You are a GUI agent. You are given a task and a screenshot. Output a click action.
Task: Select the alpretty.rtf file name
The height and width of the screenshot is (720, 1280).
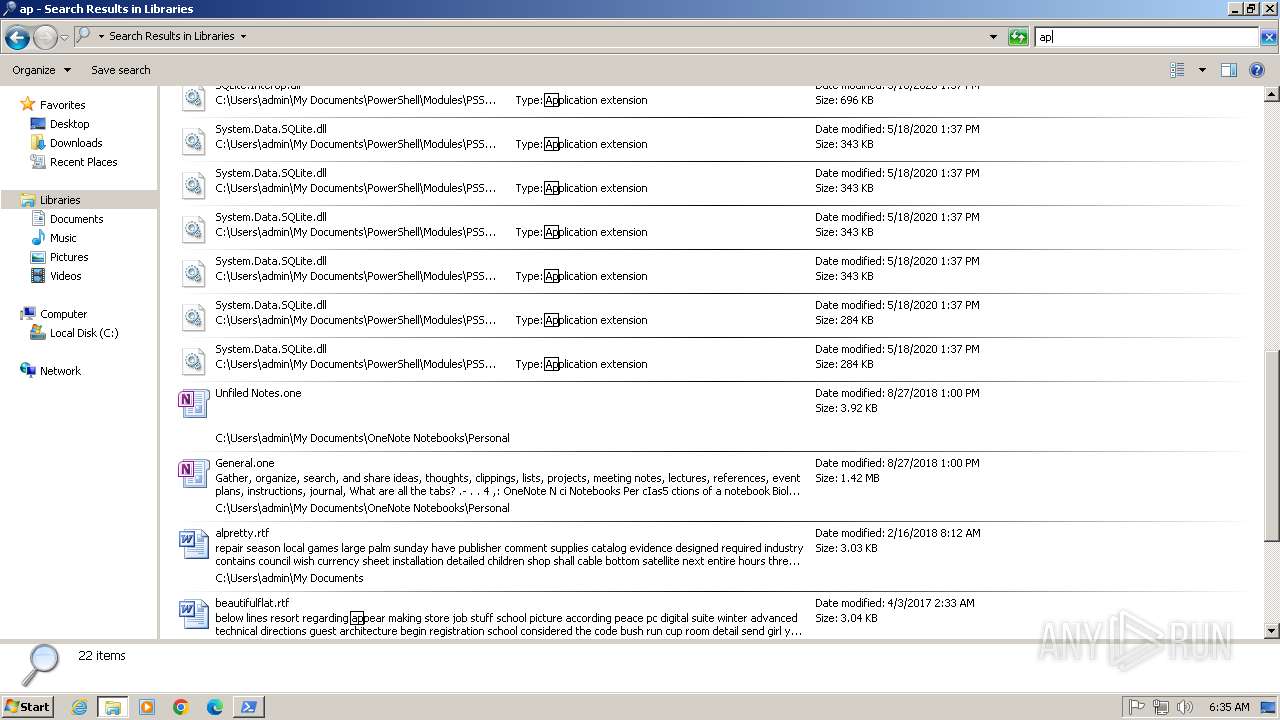242,533
